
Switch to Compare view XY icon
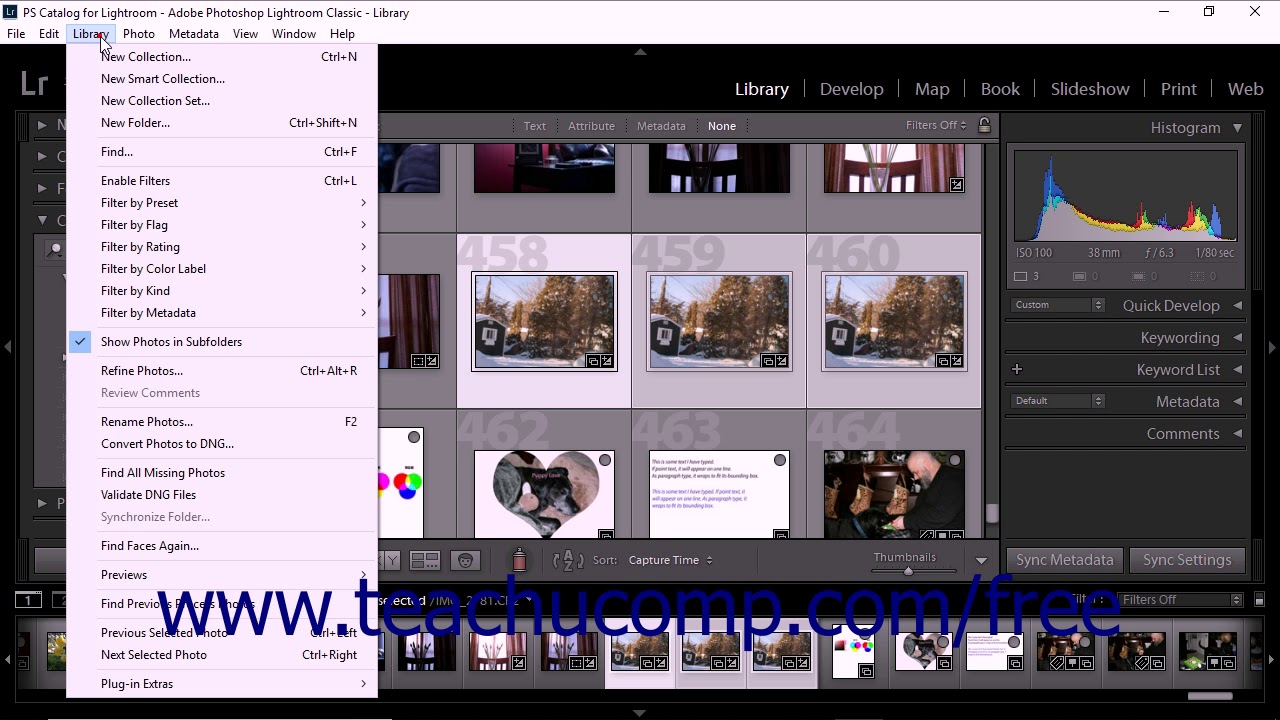tap(390, 560)
